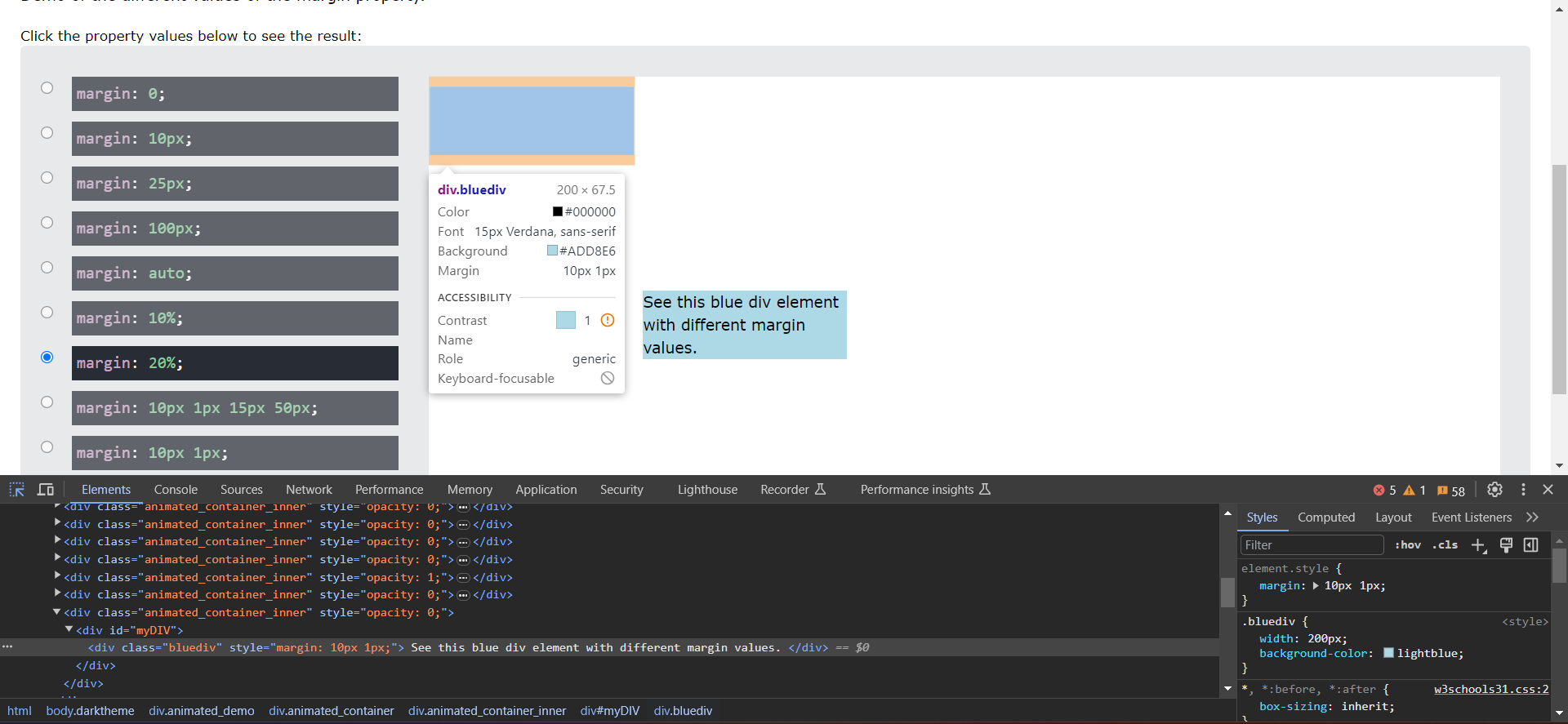Switch to the Sources tab
1568x724 pixels.
[242, 490]
